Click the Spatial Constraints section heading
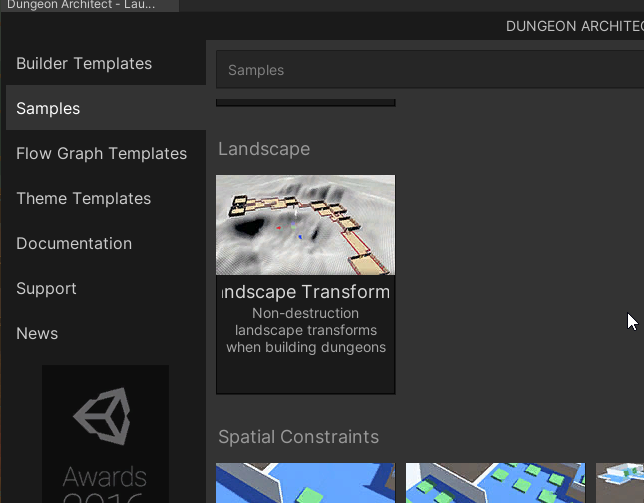Image resolution: width=644 pixels, height=503 pixels. (299, 436)
